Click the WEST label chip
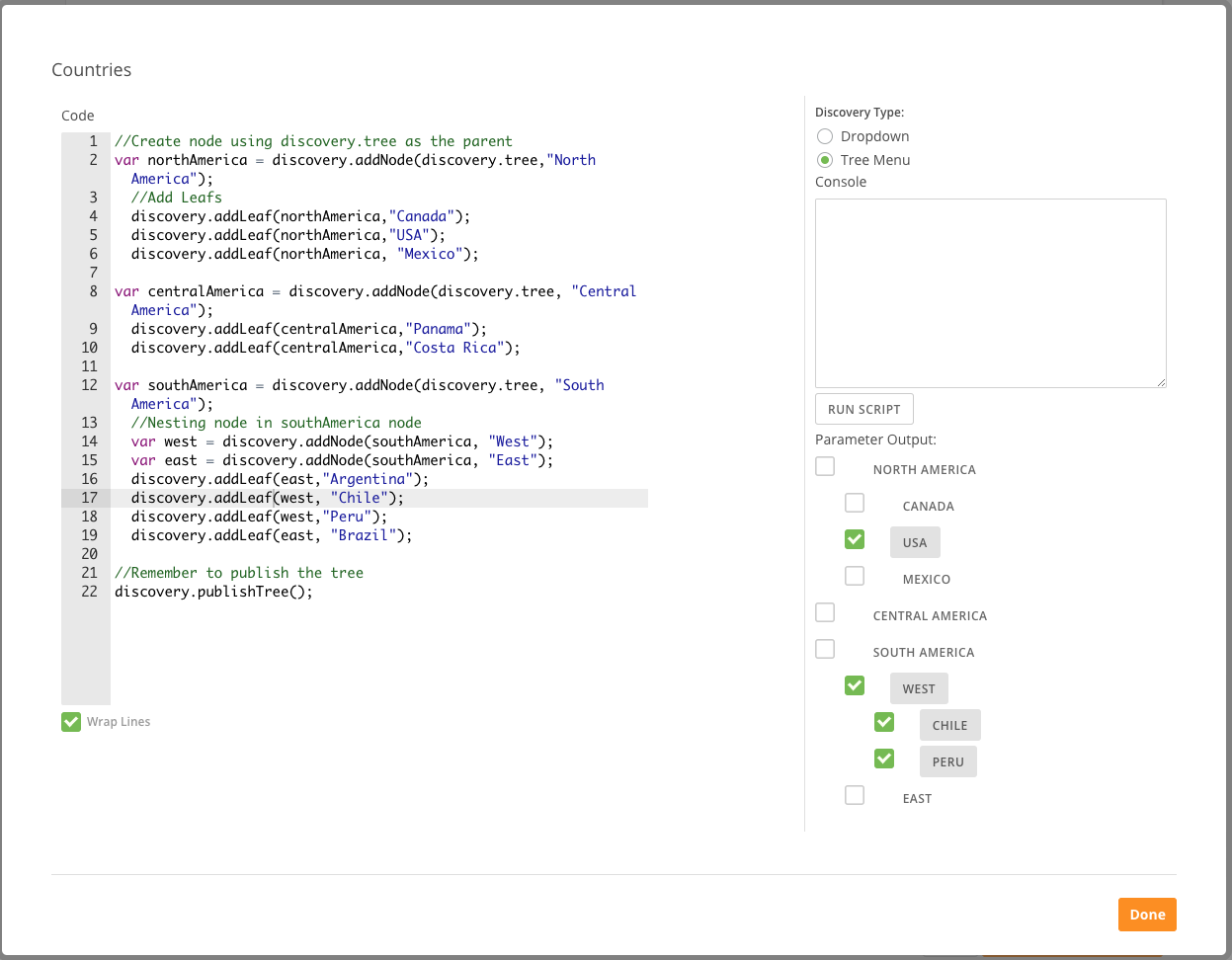Viewport: 1232px width, 960px height. pos(919,687)
